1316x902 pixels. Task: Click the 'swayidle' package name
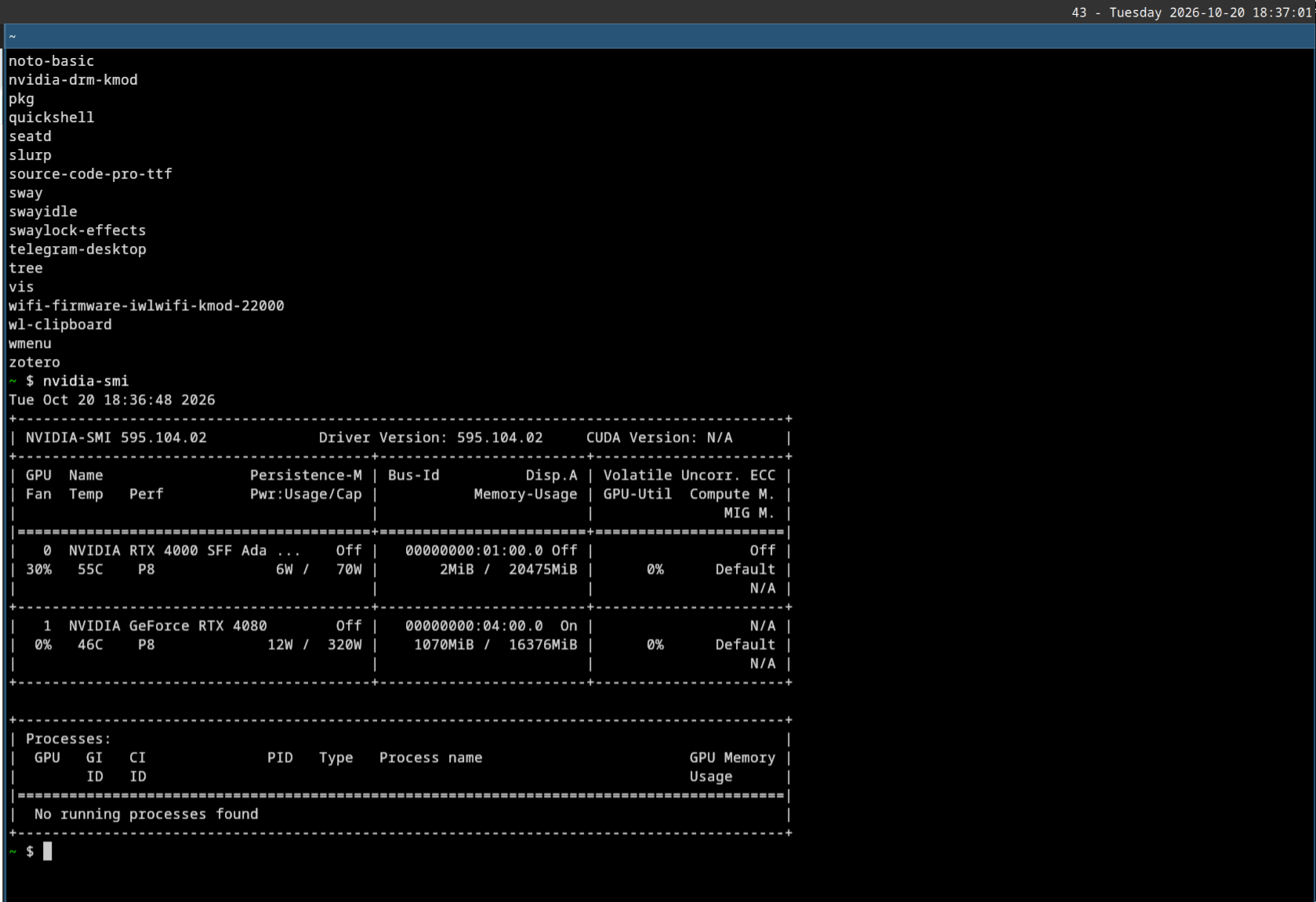[x=43, y=212]
